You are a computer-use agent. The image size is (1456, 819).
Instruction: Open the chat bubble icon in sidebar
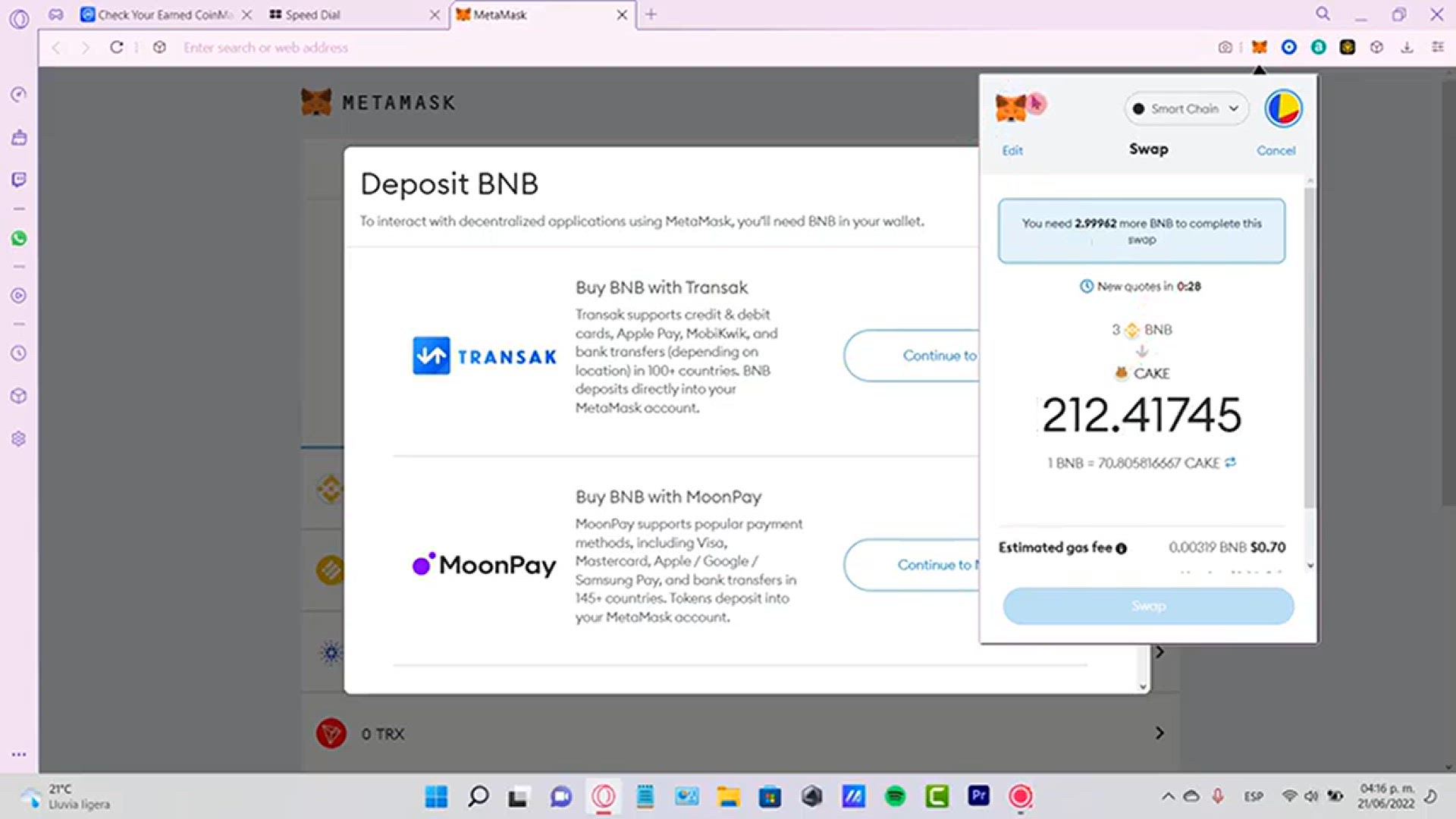click(x=19, y=179)
